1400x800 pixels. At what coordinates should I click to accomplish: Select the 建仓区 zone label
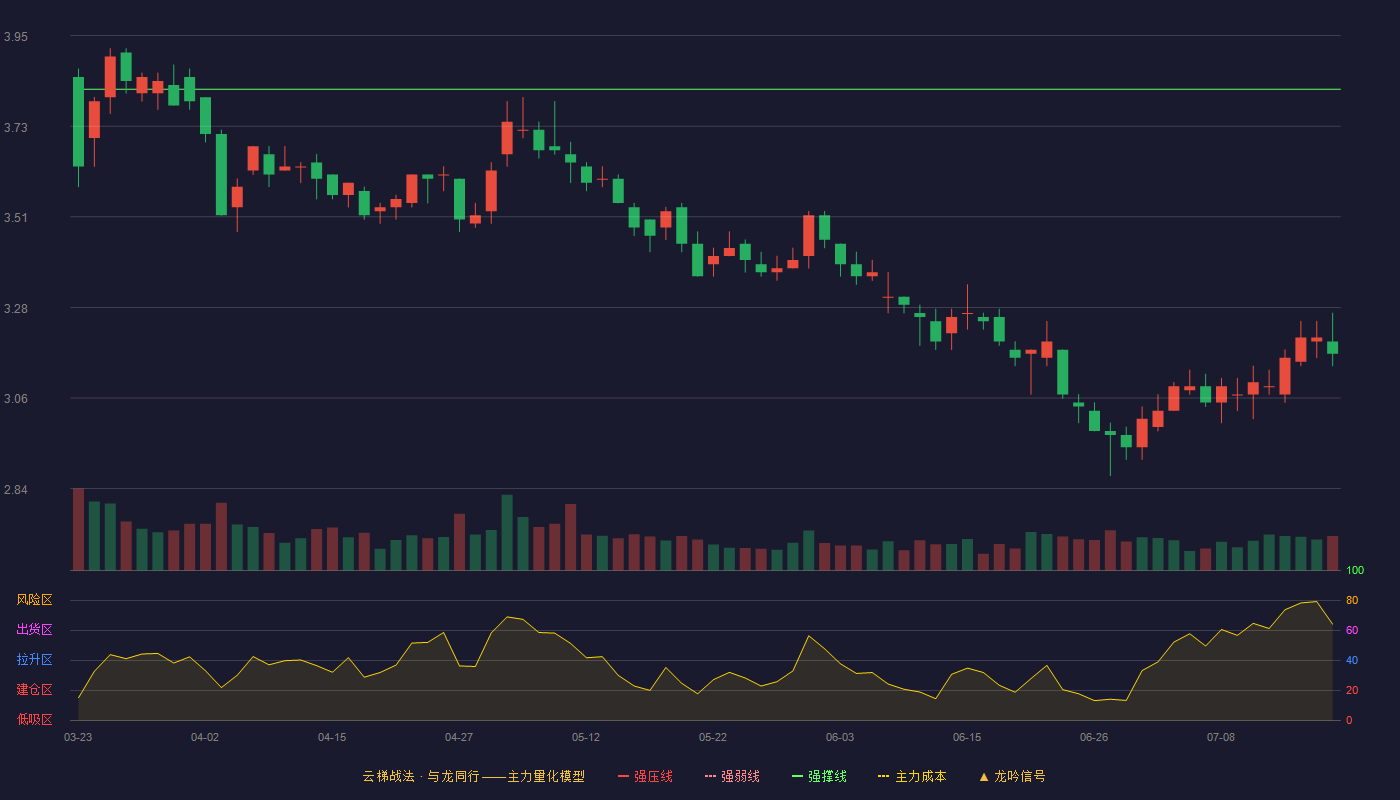coord(34,690)
